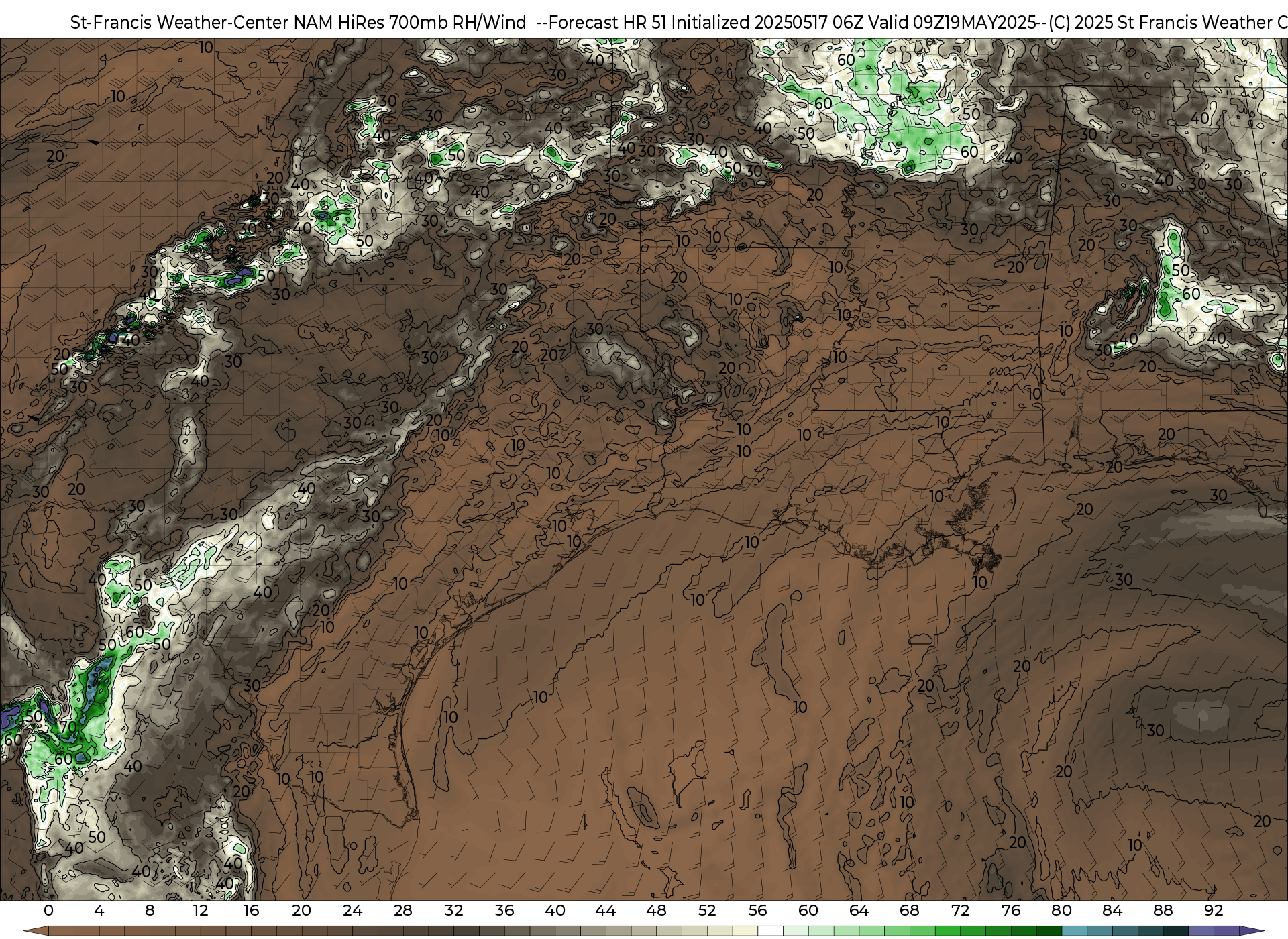Click the colorbar tick label '52'
Image resolution: width=1288 pixels, height=939 pixels.
(707, 911)
